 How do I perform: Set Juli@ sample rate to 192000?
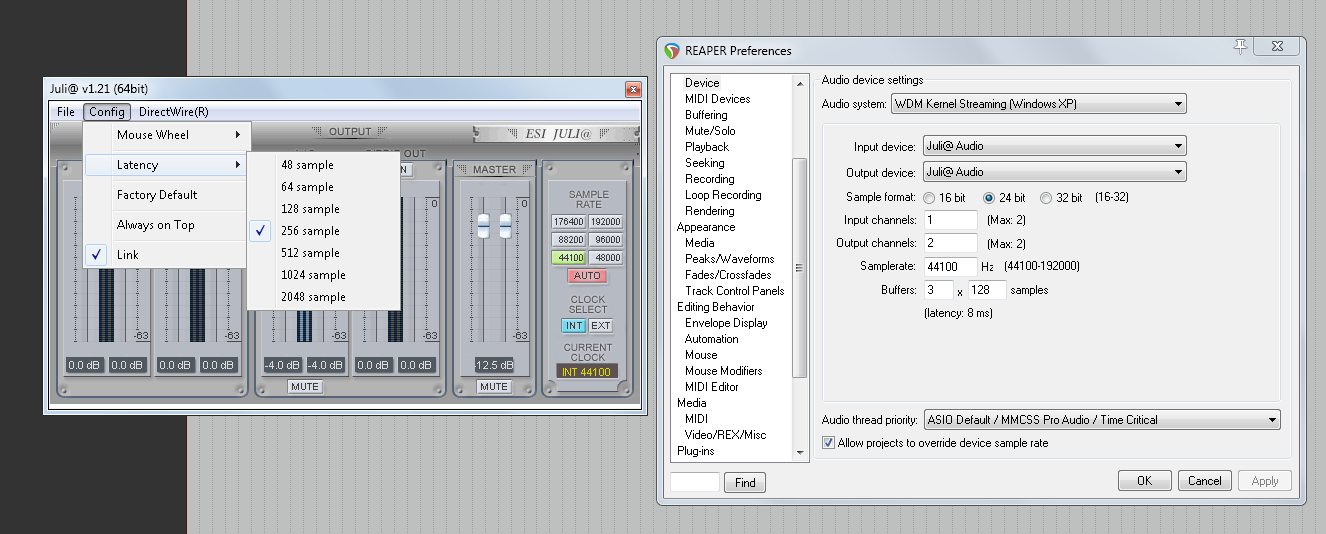click(605, 222)
